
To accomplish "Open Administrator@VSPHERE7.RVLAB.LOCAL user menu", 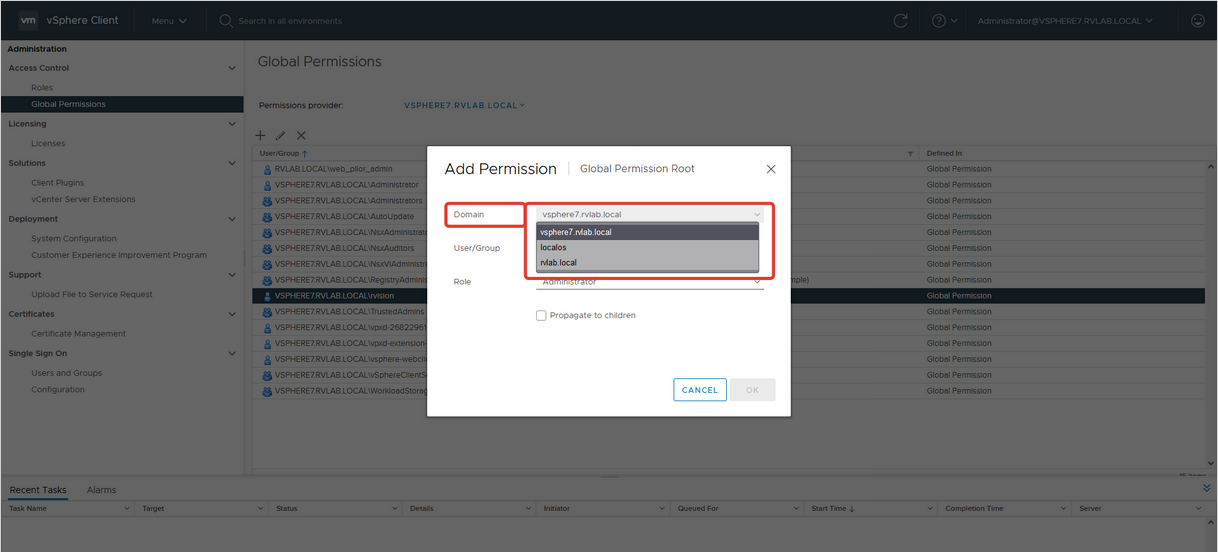I will [x=1065, y=20].
